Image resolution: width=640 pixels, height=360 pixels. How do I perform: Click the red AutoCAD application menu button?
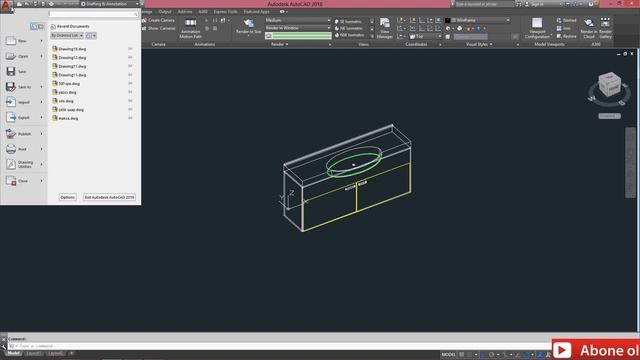click(6, 6)
